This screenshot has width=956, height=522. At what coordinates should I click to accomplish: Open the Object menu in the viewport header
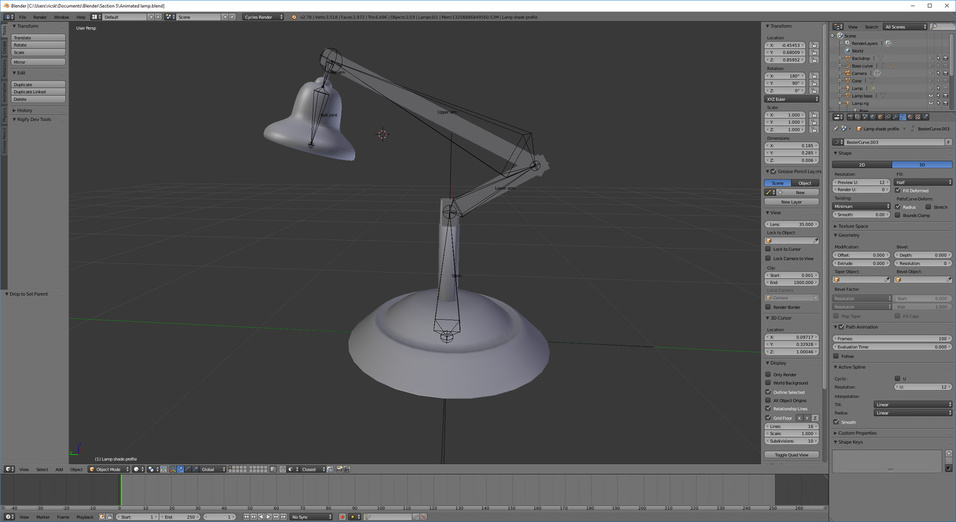76,469
